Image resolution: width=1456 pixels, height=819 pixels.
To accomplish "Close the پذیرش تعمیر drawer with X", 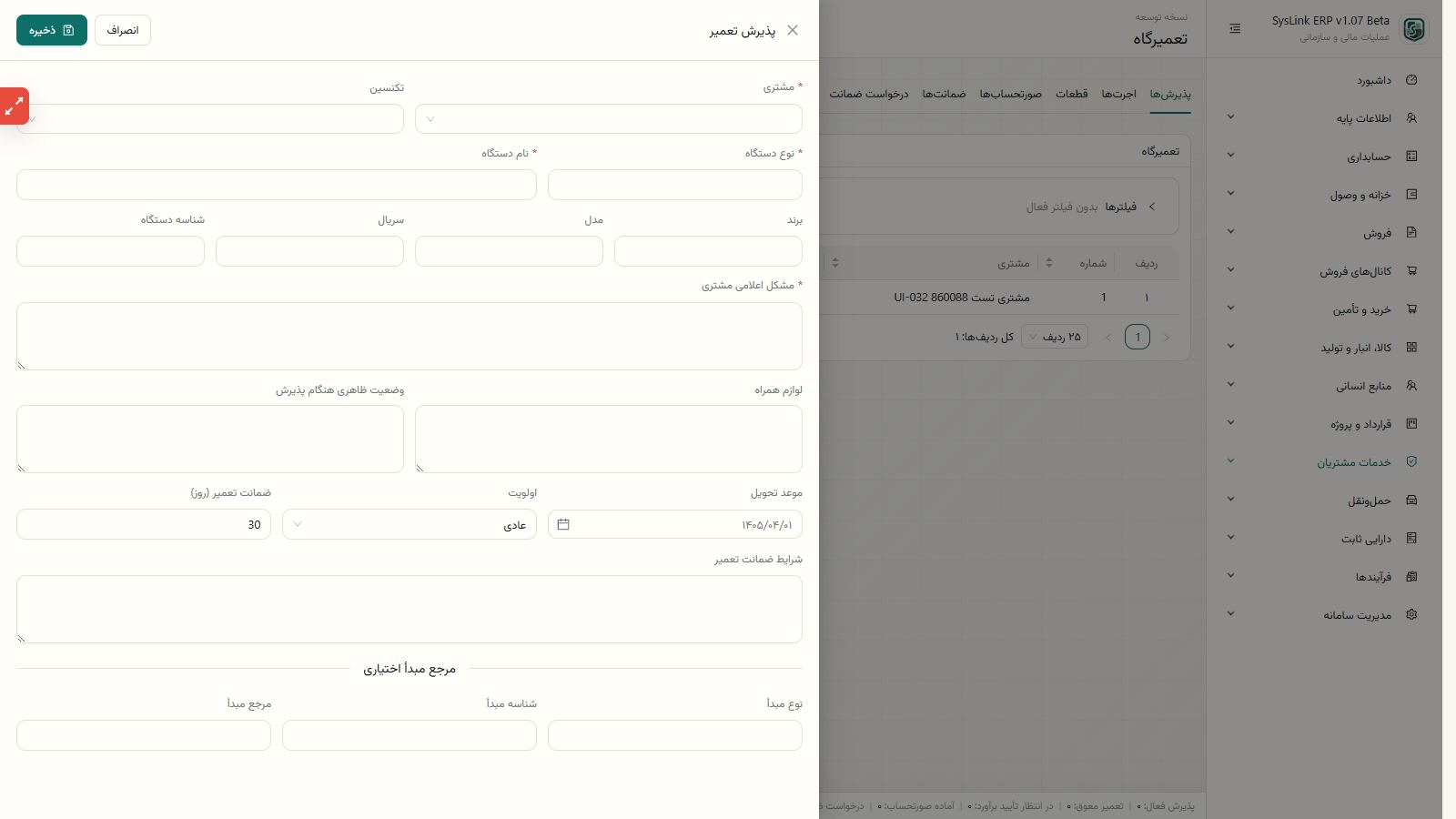I will [x=793, y=30].
